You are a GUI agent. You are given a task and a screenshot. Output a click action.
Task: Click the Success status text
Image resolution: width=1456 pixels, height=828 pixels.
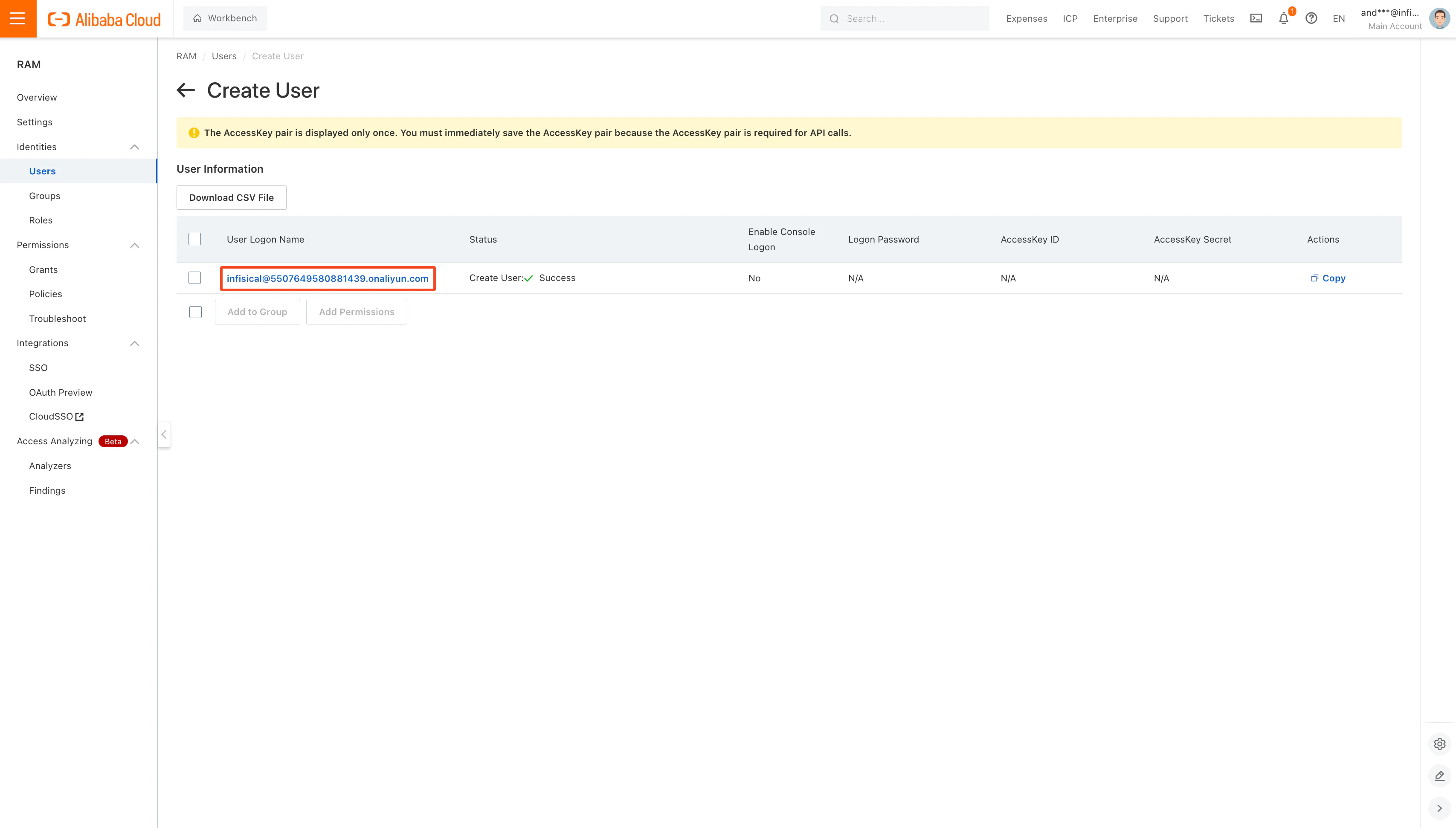[557, 278]
